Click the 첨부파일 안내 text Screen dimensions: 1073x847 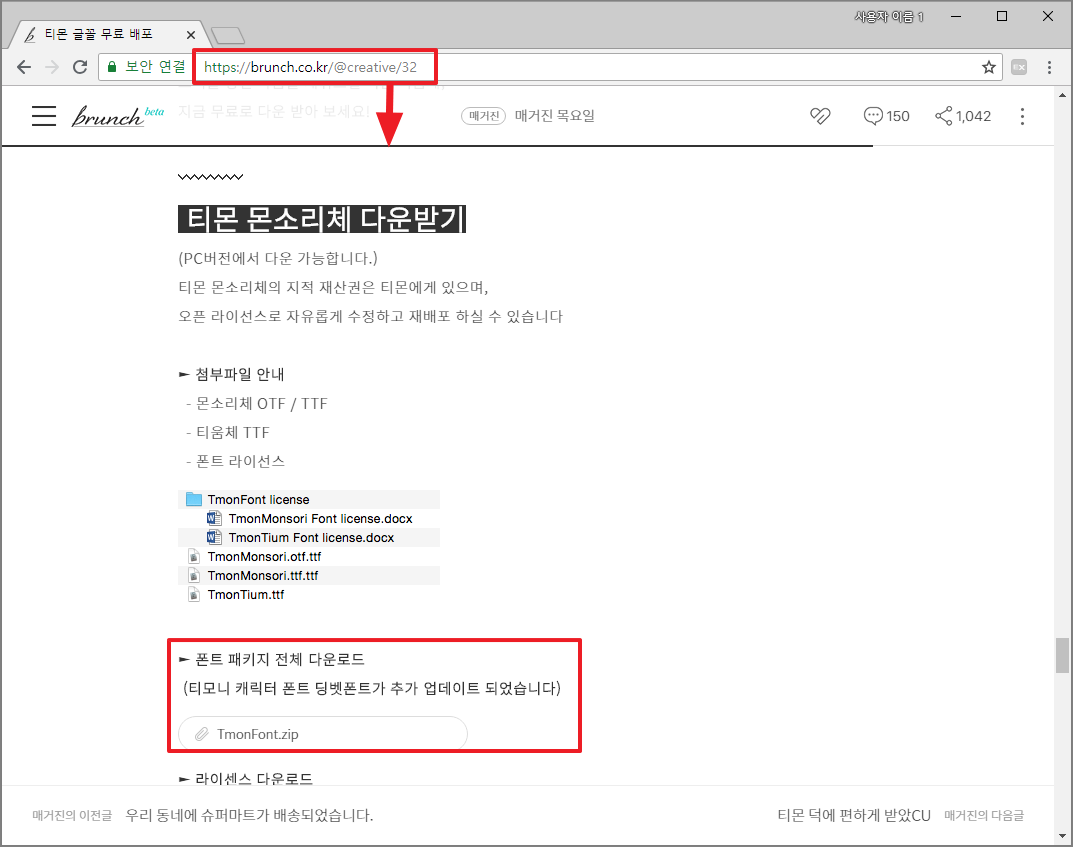tap(240, 374)
